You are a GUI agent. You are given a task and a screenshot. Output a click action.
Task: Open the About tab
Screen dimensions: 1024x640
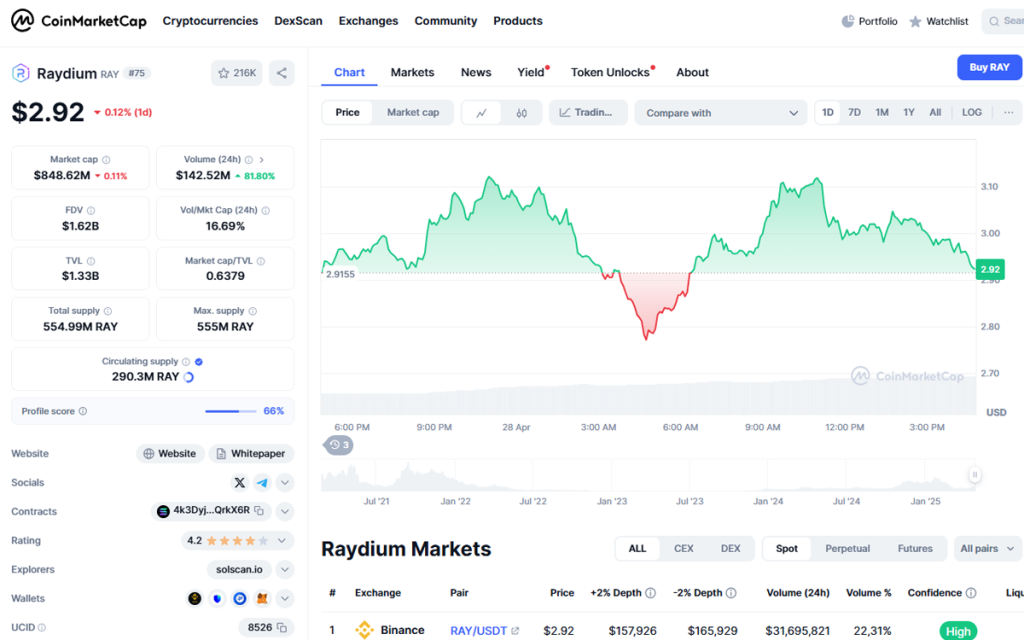coord(692,72)
